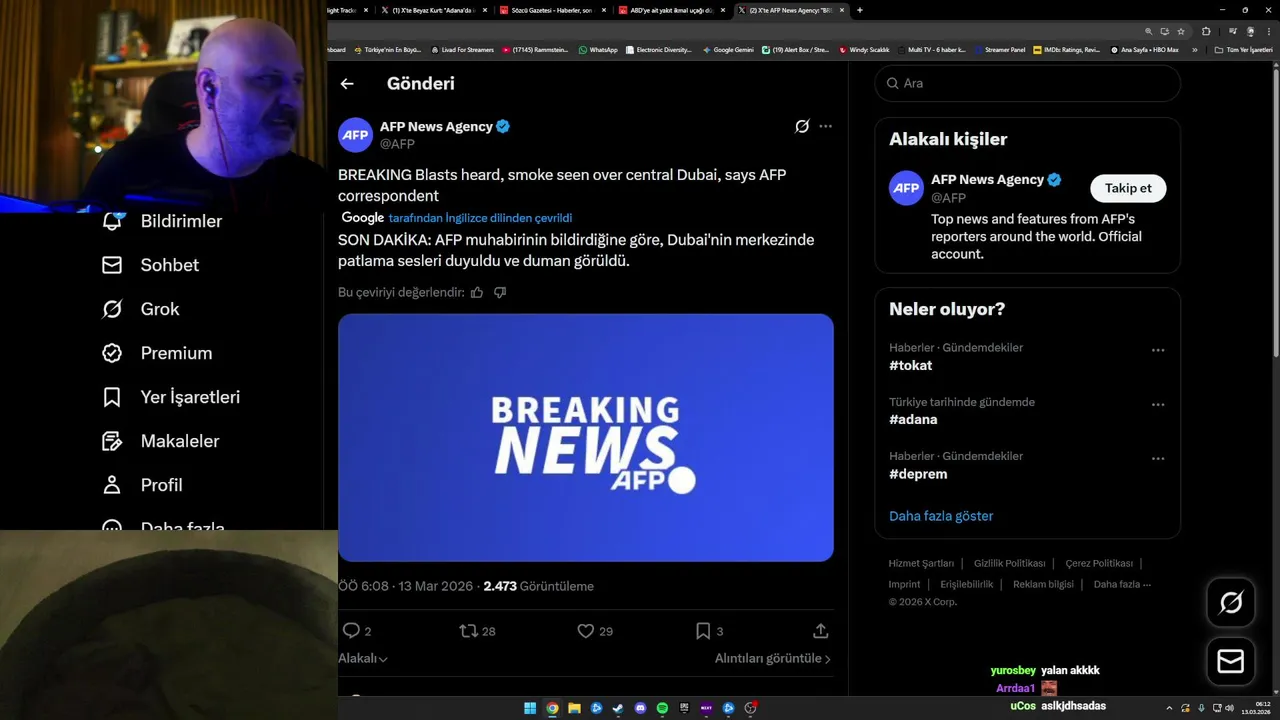Open Premium in the sidebar

157,353
